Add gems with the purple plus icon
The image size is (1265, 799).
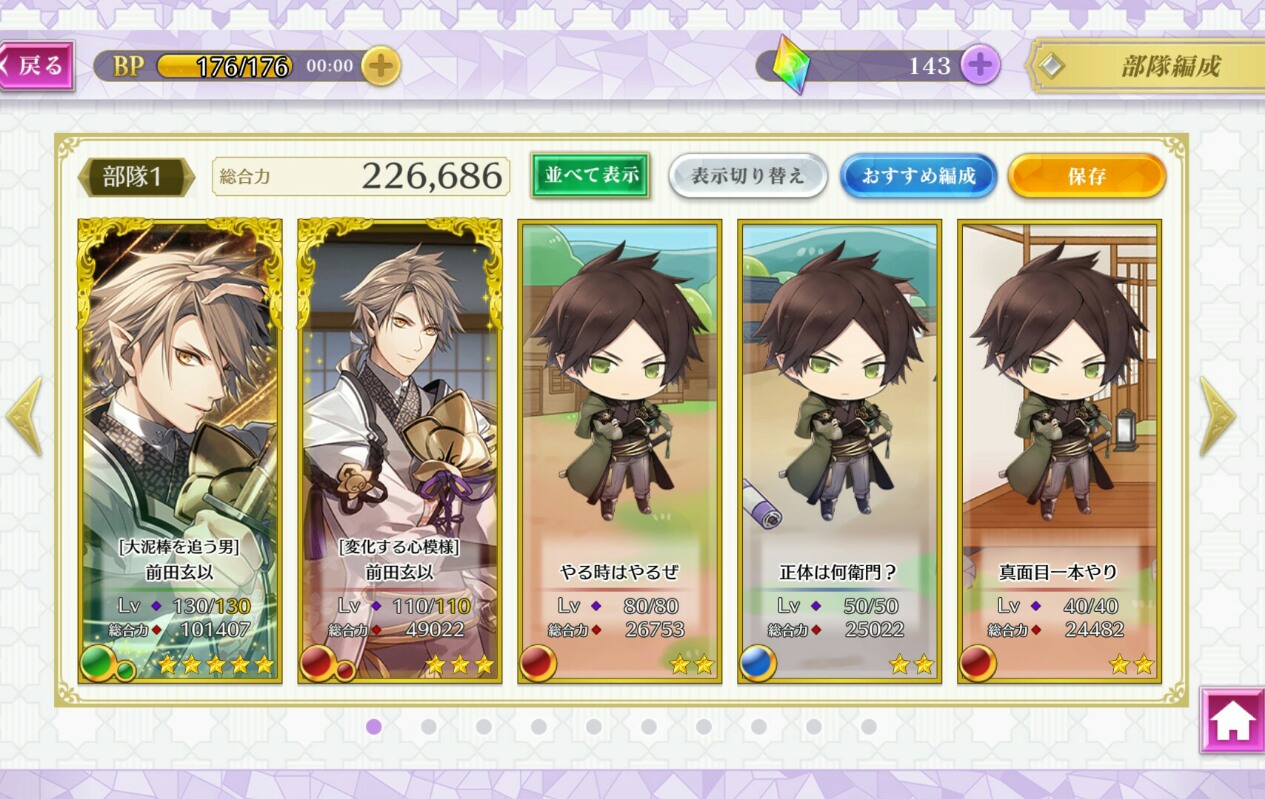pyautogui.click(x=980, y=66)
